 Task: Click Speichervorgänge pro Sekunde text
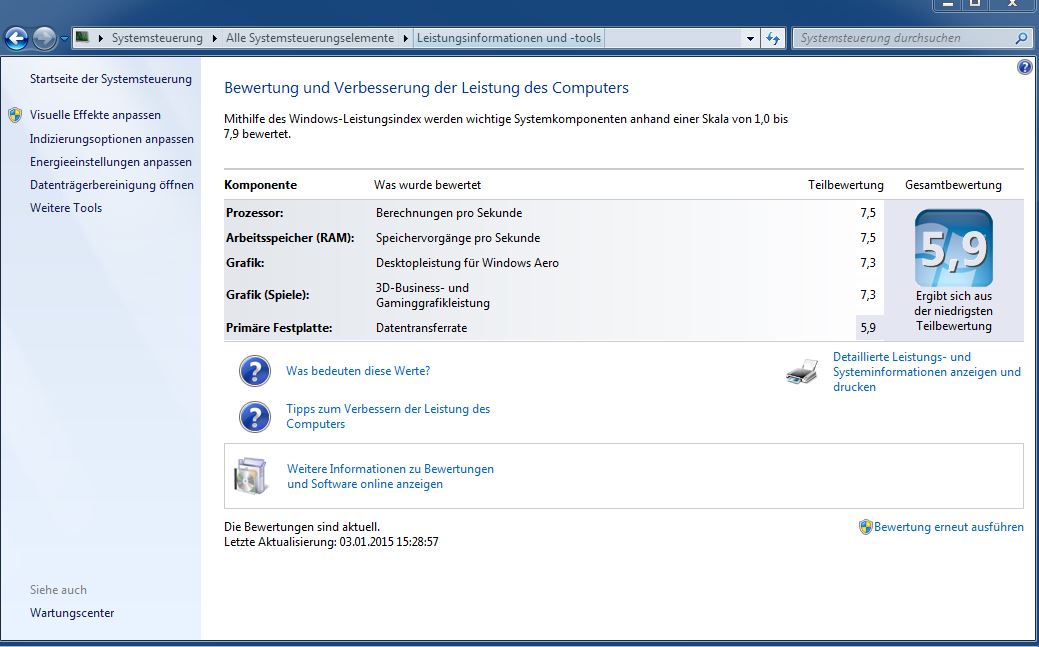coord(458,238)
